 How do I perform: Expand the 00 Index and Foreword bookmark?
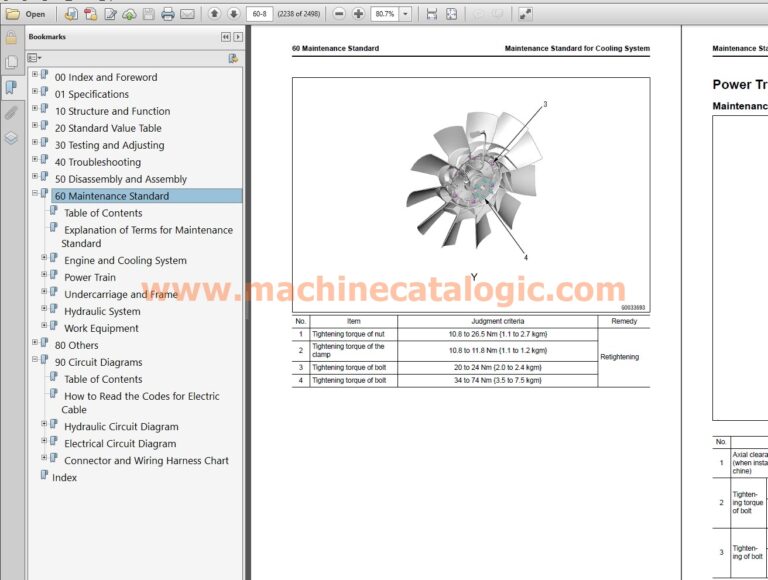point(35,74)
